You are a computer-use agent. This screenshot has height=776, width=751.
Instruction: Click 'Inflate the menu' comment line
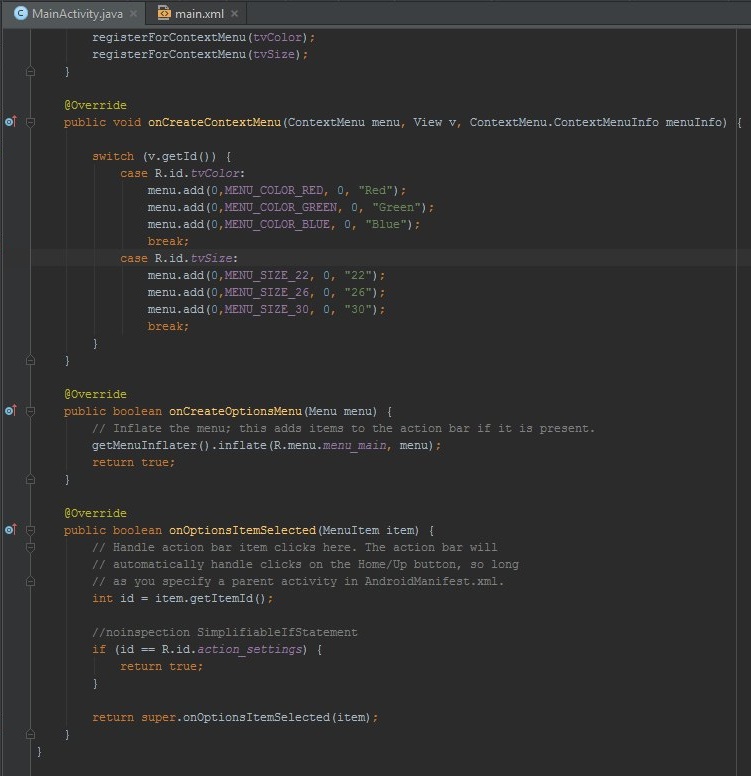click(343, 428)
